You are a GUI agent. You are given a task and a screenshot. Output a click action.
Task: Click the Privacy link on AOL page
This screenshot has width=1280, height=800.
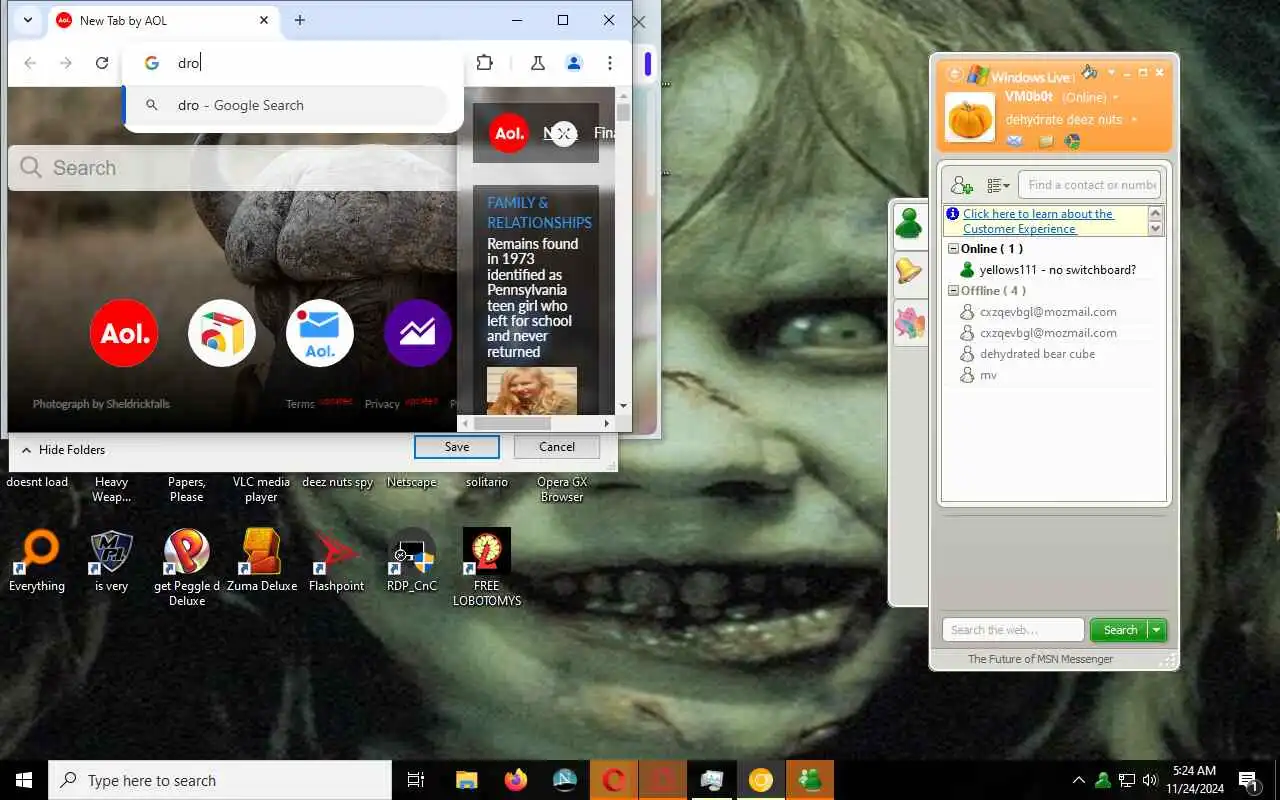[x=382, y=404]
